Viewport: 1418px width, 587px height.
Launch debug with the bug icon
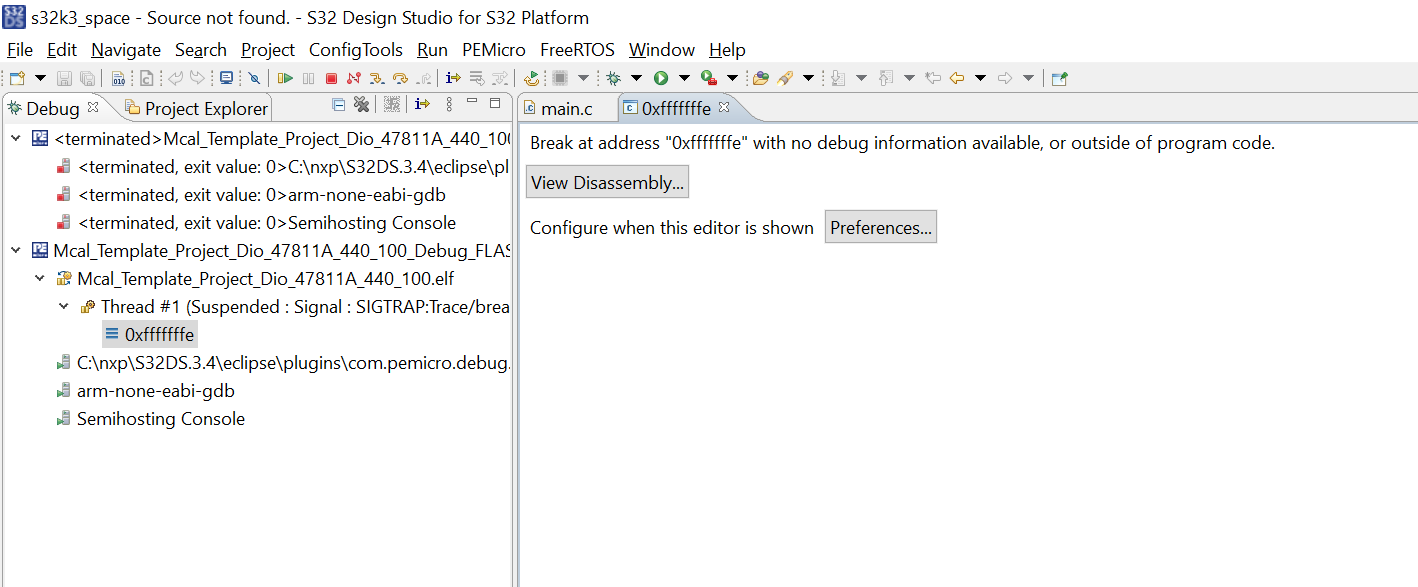click(x=613, y=77)
